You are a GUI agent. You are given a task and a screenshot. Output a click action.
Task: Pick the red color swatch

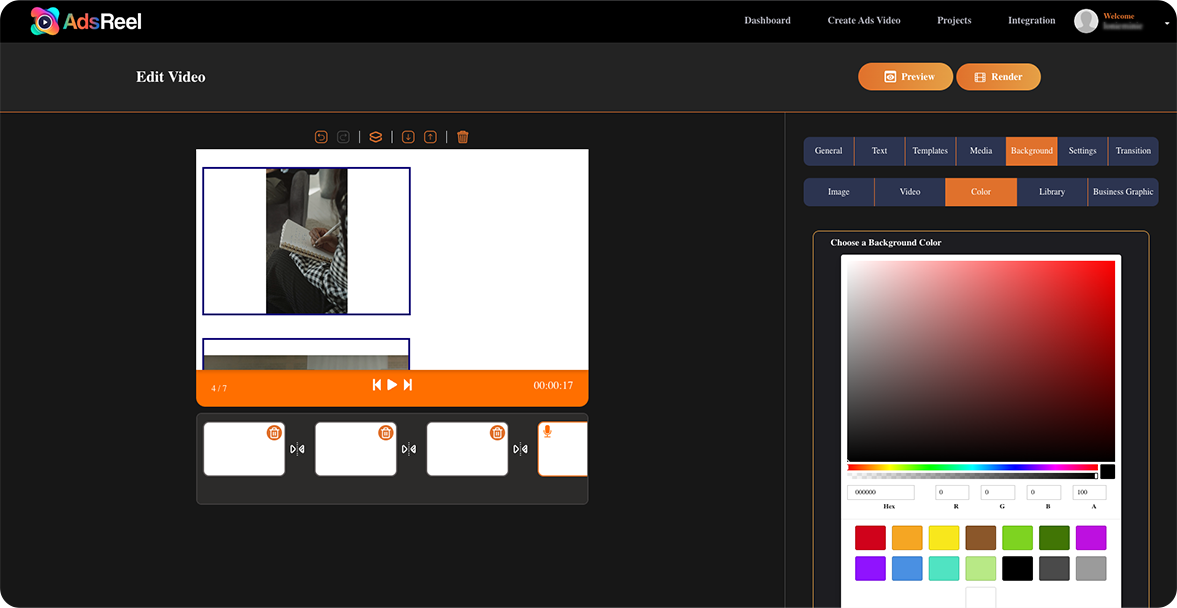coord(870,538)
